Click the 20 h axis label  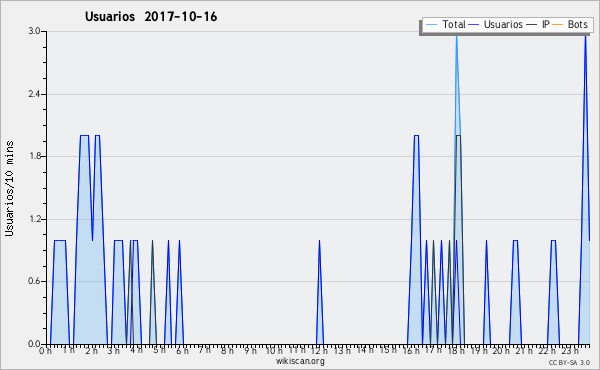coord(501,350)
